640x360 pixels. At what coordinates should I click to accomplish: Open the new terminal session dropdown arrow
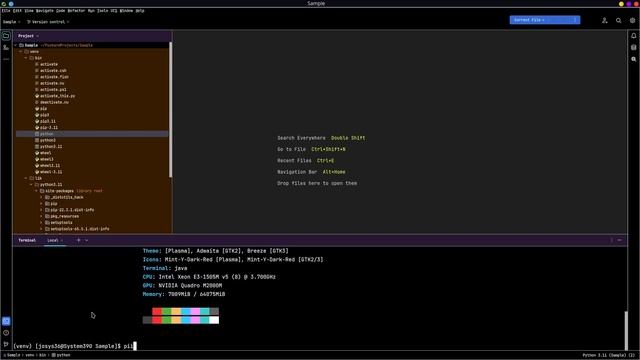point(87,240)
